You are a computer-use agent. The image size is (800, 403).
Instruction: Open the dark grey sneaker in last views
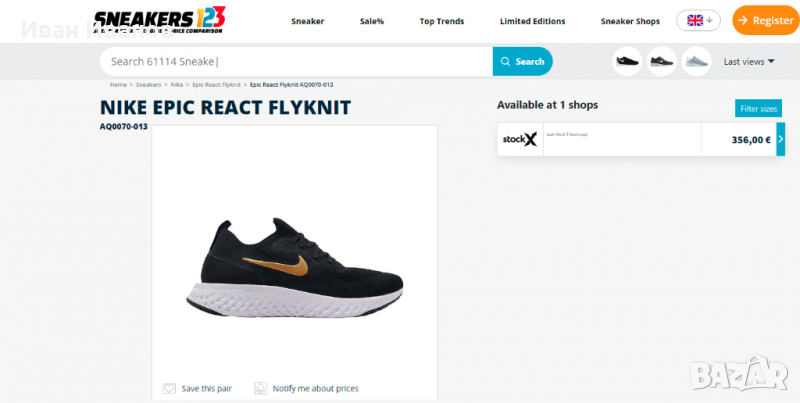coord(662,61)
